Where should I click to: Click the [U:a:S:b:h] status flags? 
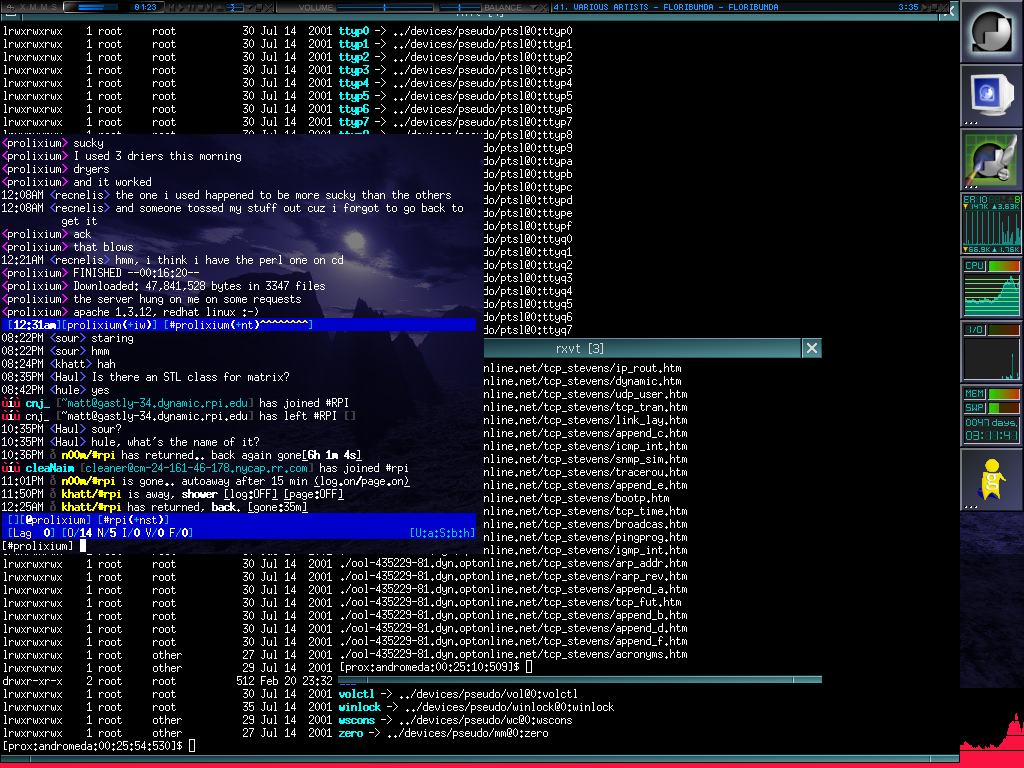pos(442,533)
